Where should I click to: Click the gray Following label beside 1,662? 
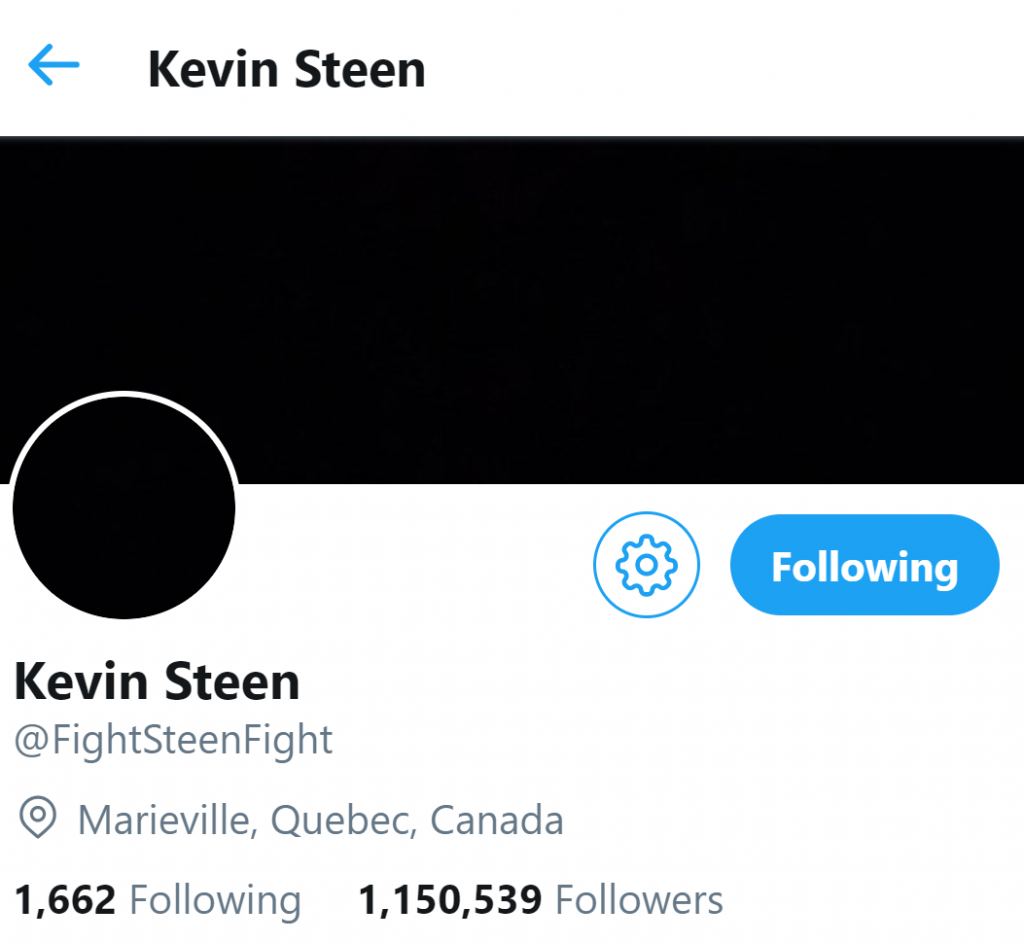216,901
